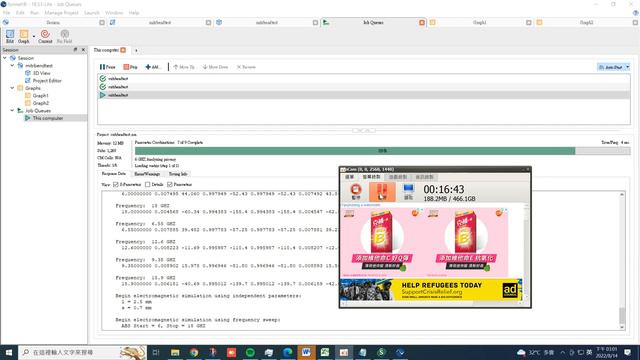This screenshot has width=640, height=360.
Task: Click the capture monitor icon in oCam
Action: [x=409, y=191]
